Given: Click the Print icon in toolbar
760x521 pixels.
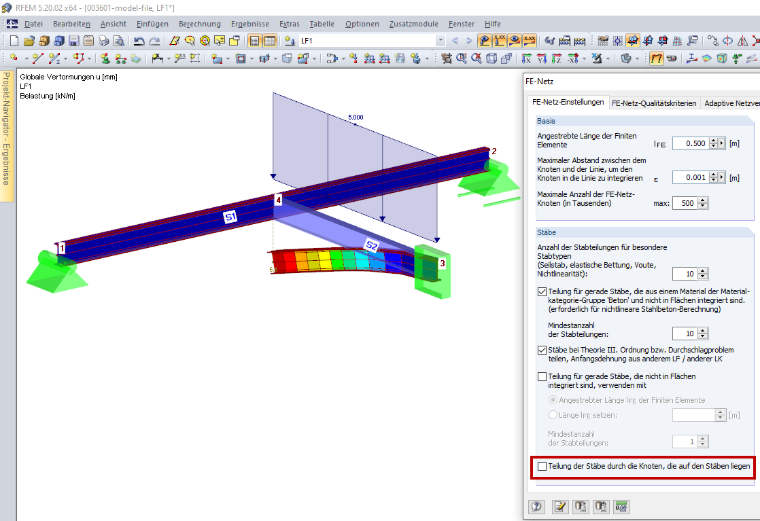Looking at the screenshot, I should point(103,41).
